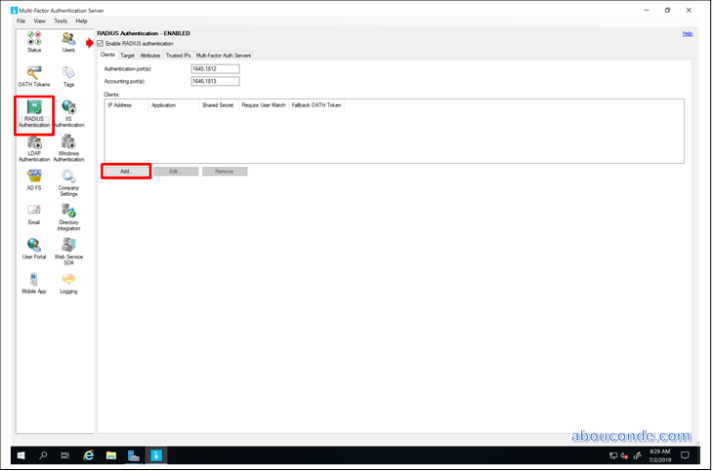This screenshot has width=714, height=471.
Task: Select the OATH Tokens icon
Action: coord(34,76)
